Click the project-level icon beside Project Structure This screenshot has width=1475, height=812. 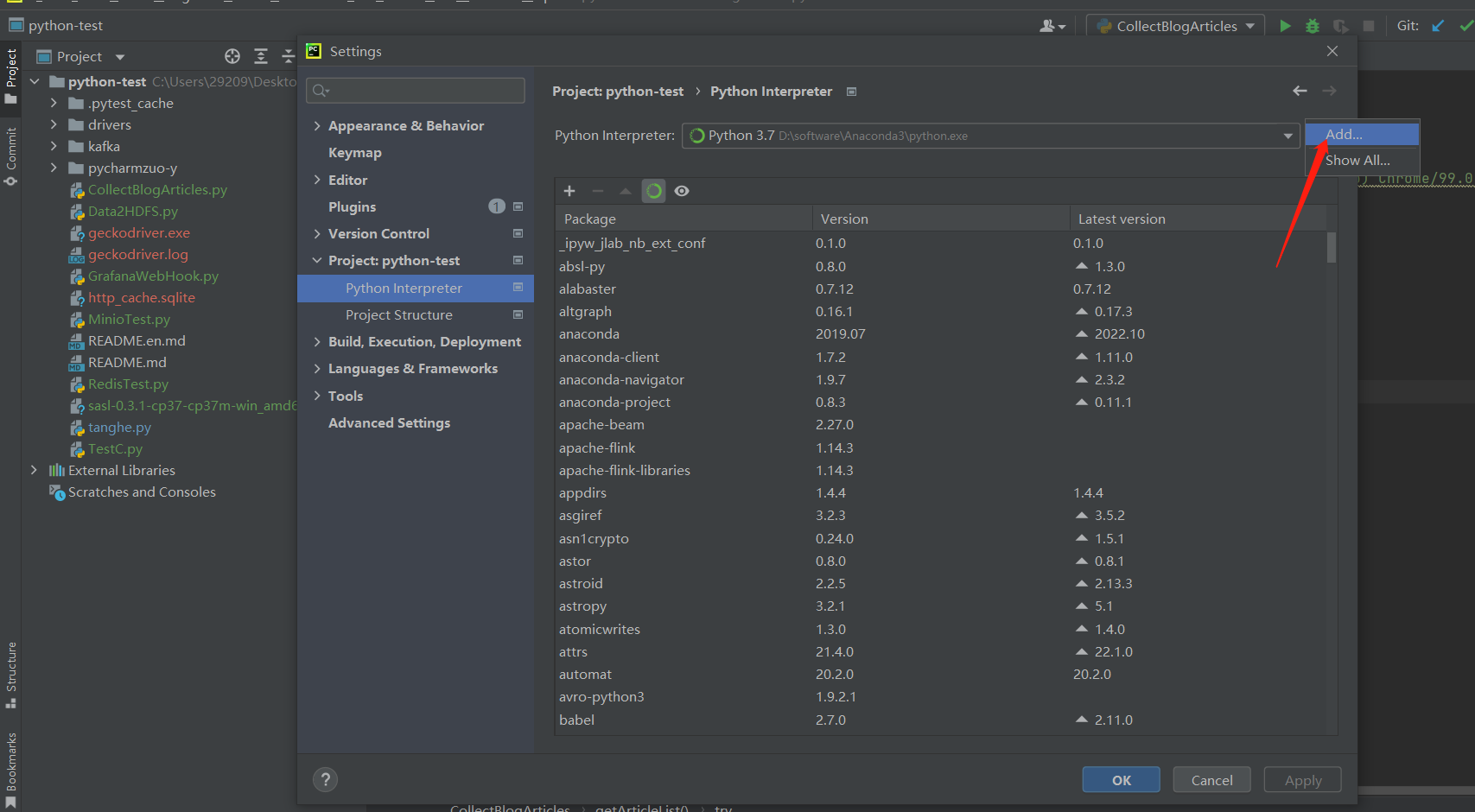(518, 314)
